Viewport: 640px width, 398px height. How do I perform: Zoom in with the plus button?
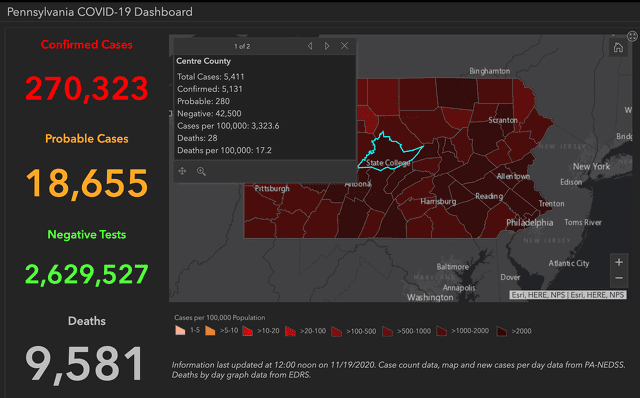click(x=619, y=262)
